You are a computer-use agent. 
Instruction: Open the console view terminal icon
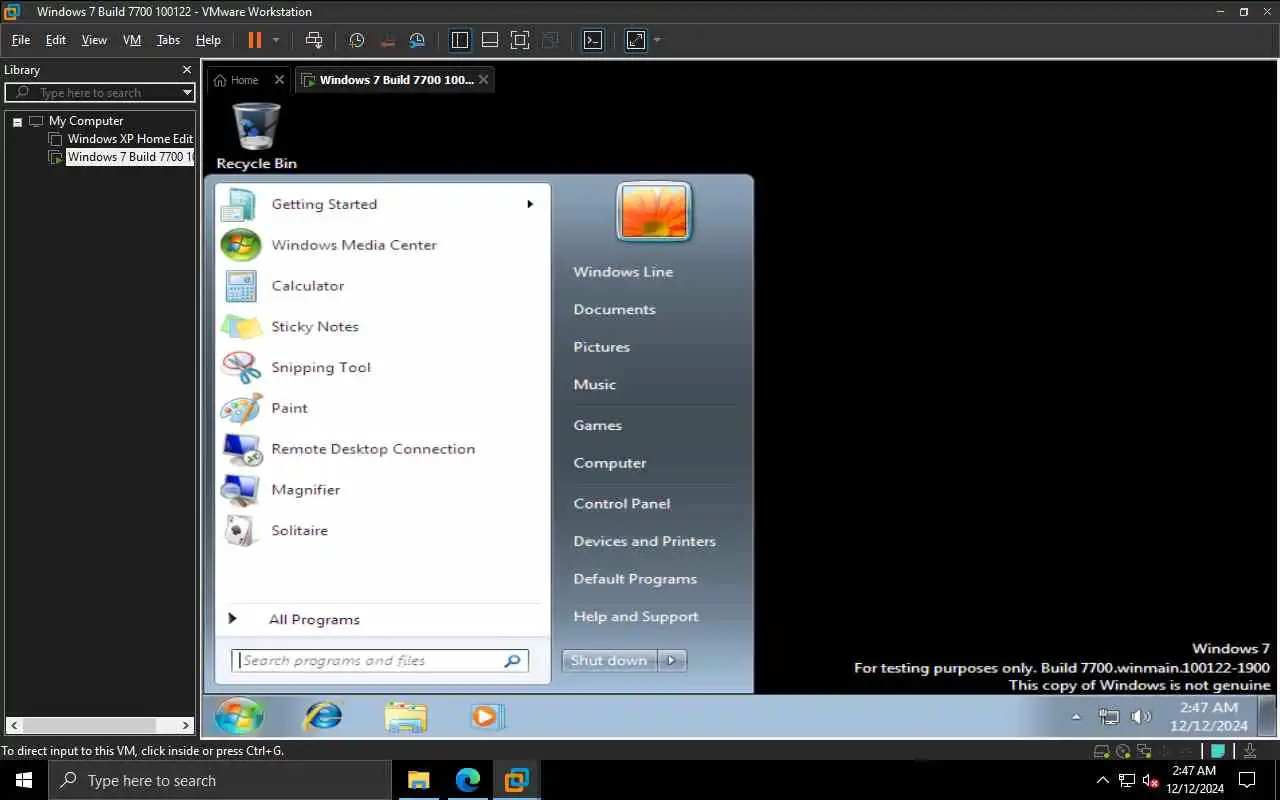click(593, 40)
